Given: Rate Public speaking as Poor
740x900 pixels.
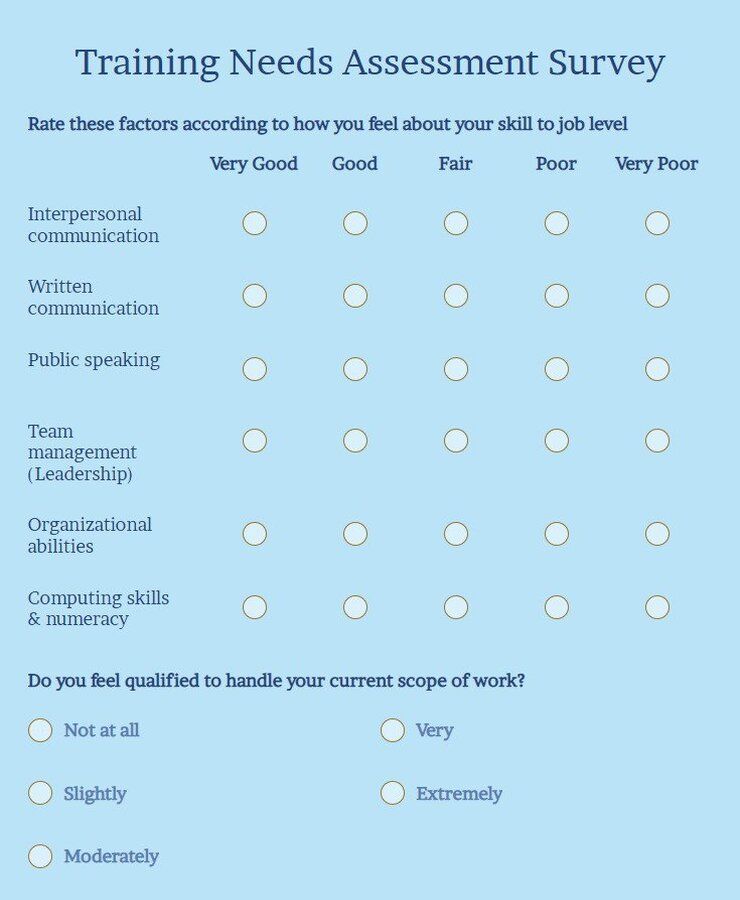Looking at the screenshot, I should [556, 368].
